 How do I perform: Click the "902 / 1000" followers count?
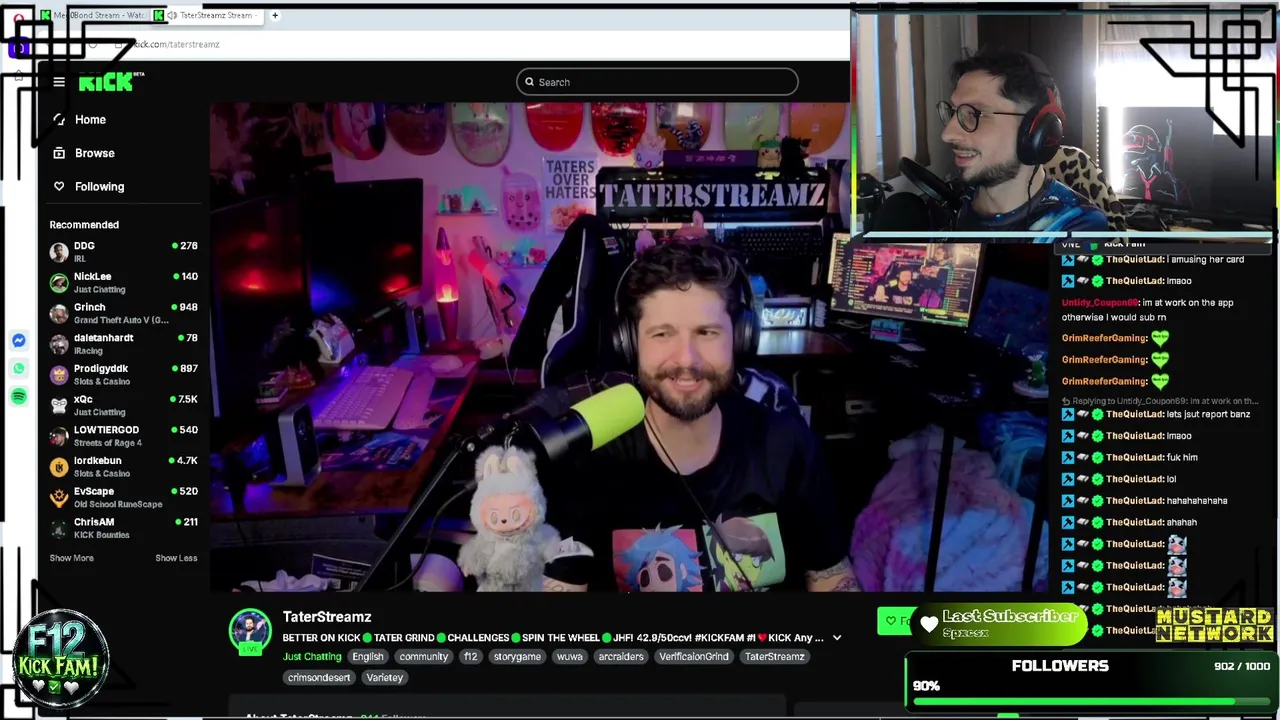1242,666
